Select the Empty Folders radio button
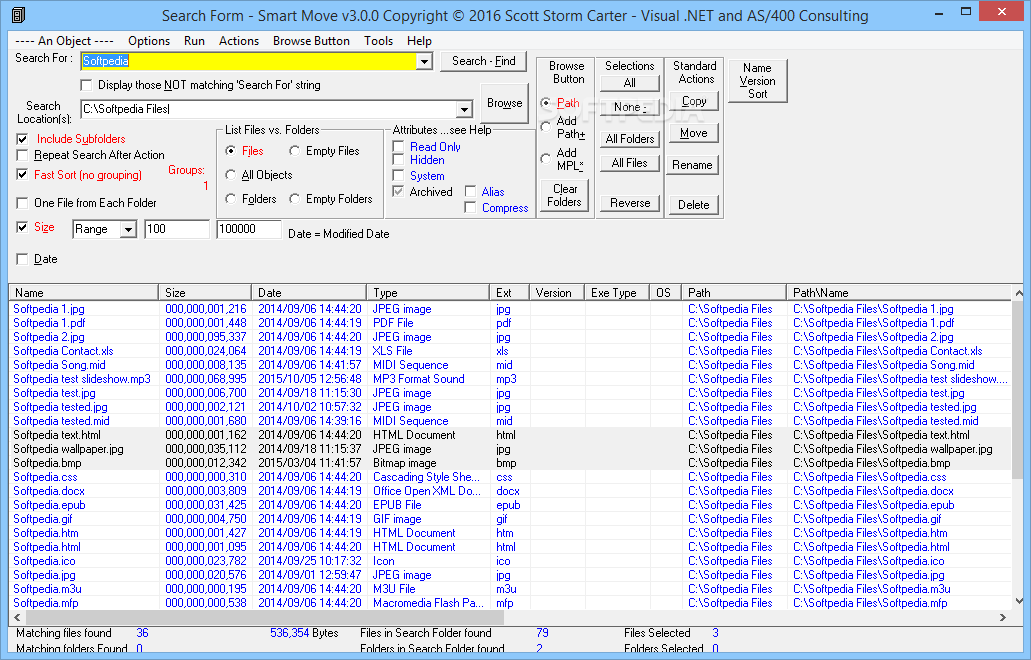Viewport: 1031px width, 660px height. point(295,199)
